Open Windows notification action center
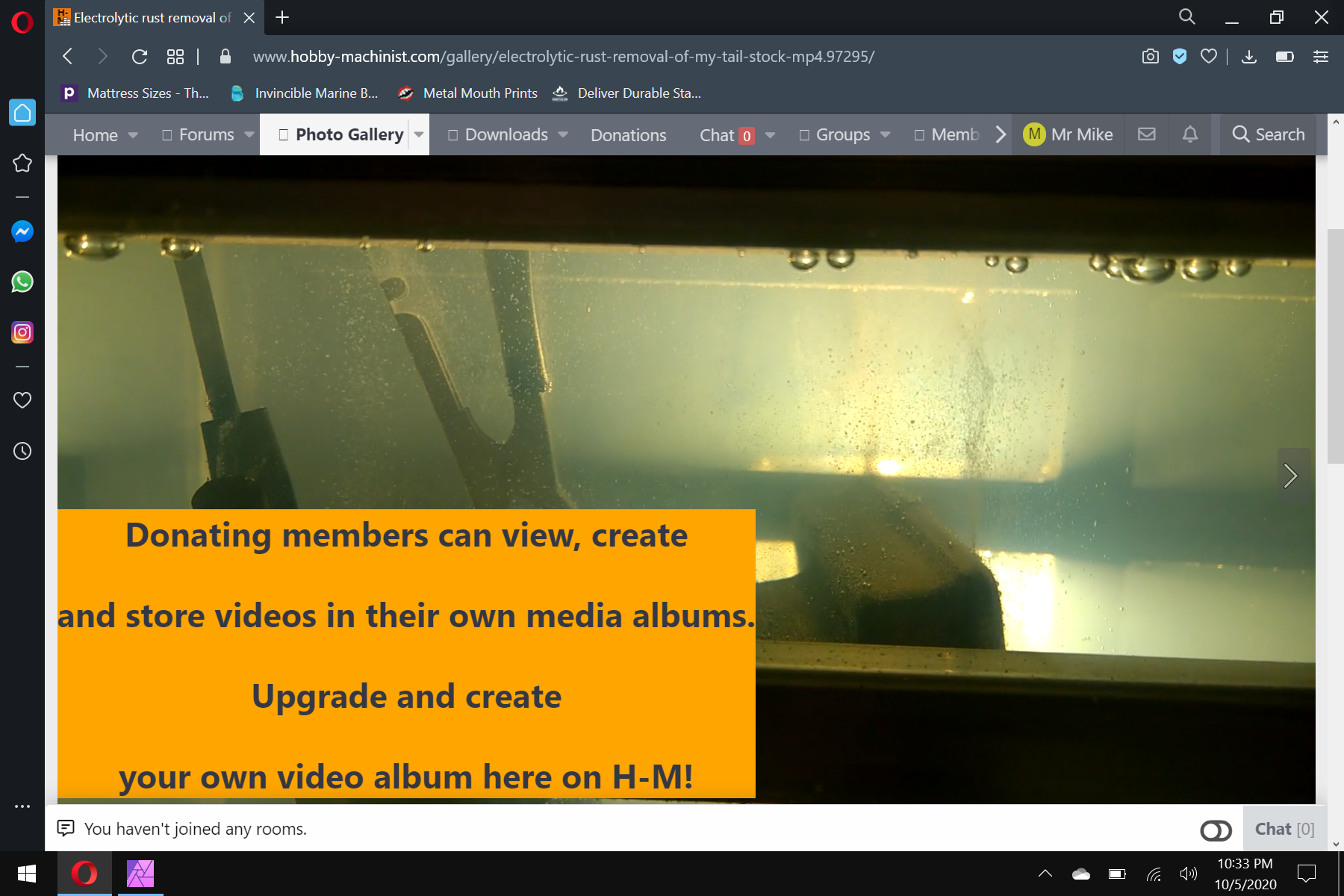The height and width of the screenshot is (896, 1344). 1307,874
